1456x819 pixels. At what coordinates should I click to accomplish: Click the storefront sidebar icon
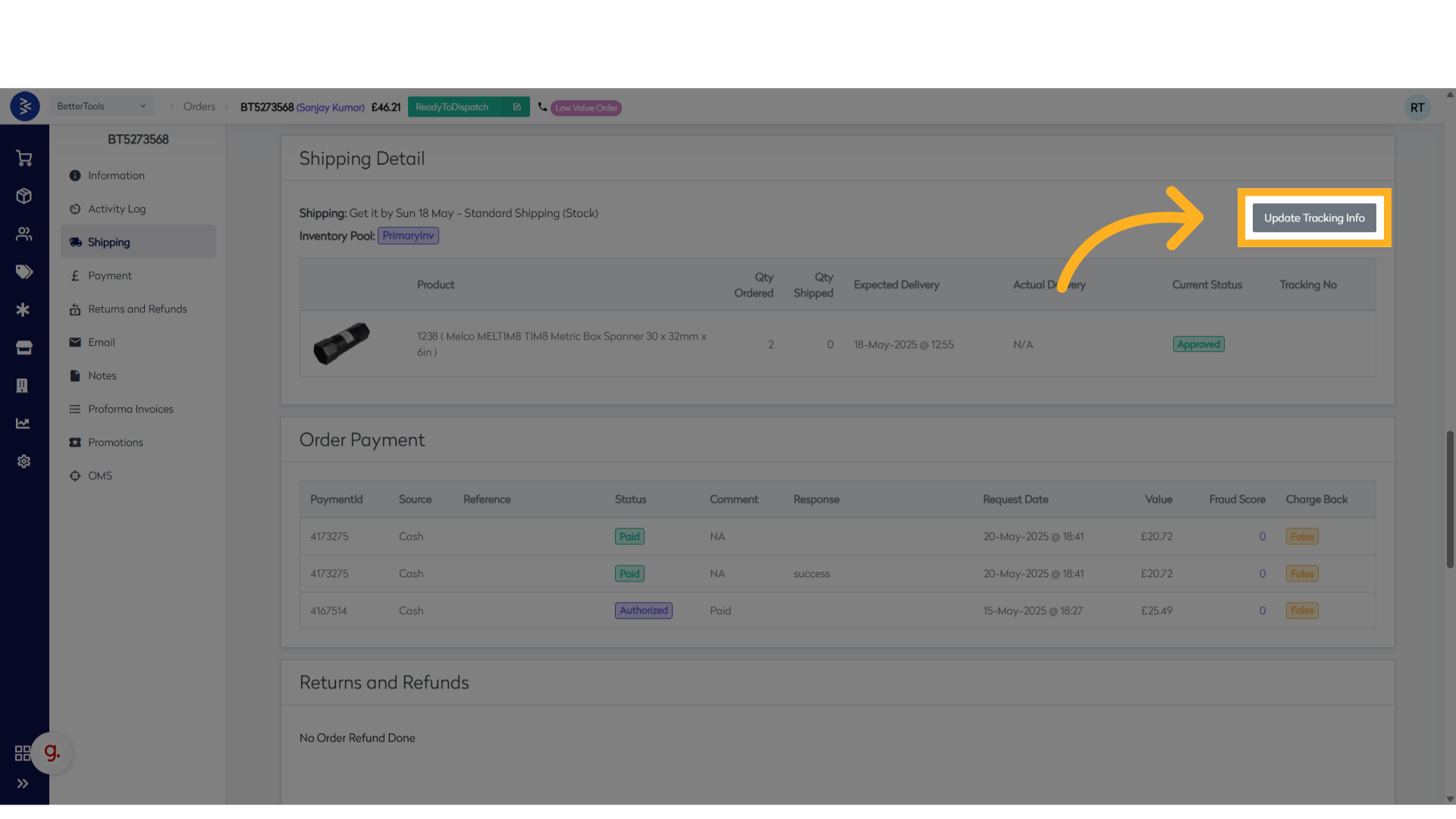pos(24,347)
